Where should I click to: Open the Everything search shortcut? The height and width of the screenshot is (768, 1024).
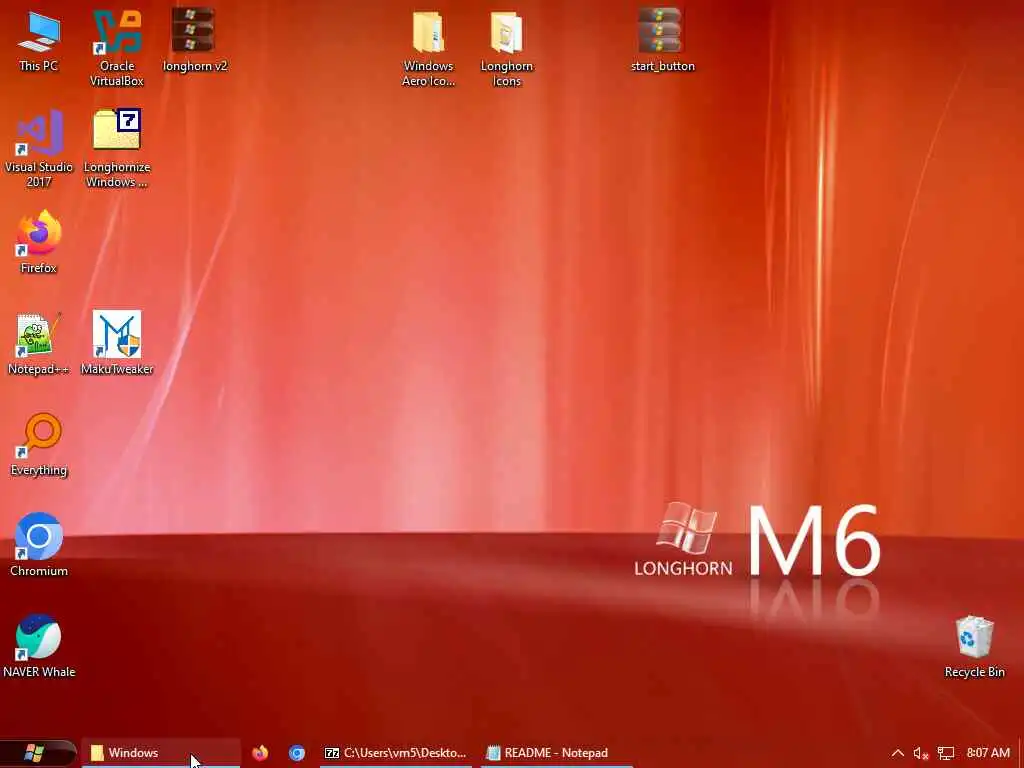[39, 444]
